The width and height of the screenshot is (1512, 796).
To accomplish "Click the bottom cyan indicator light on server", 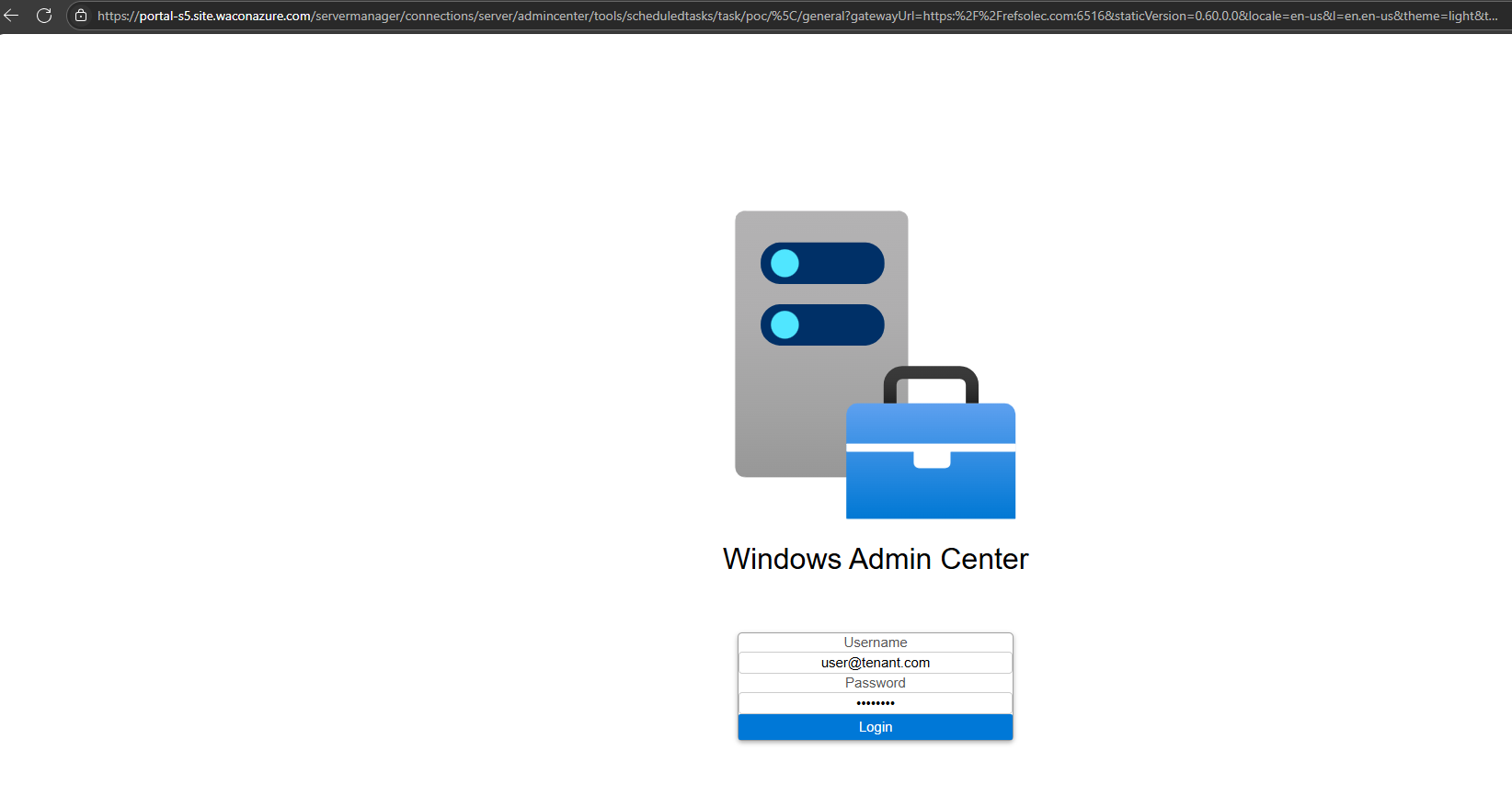I will [785, 324].
